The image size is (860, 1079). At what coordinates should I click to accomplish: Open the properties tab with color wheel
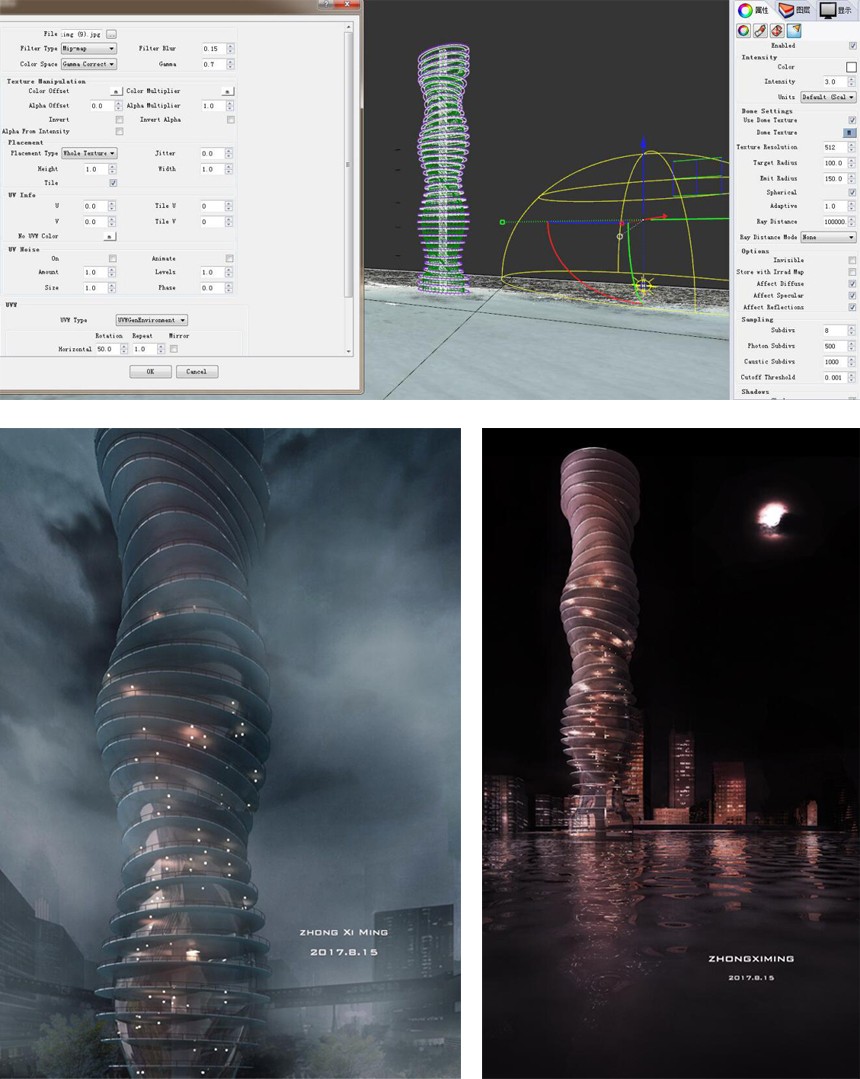(x=753, y=10)
